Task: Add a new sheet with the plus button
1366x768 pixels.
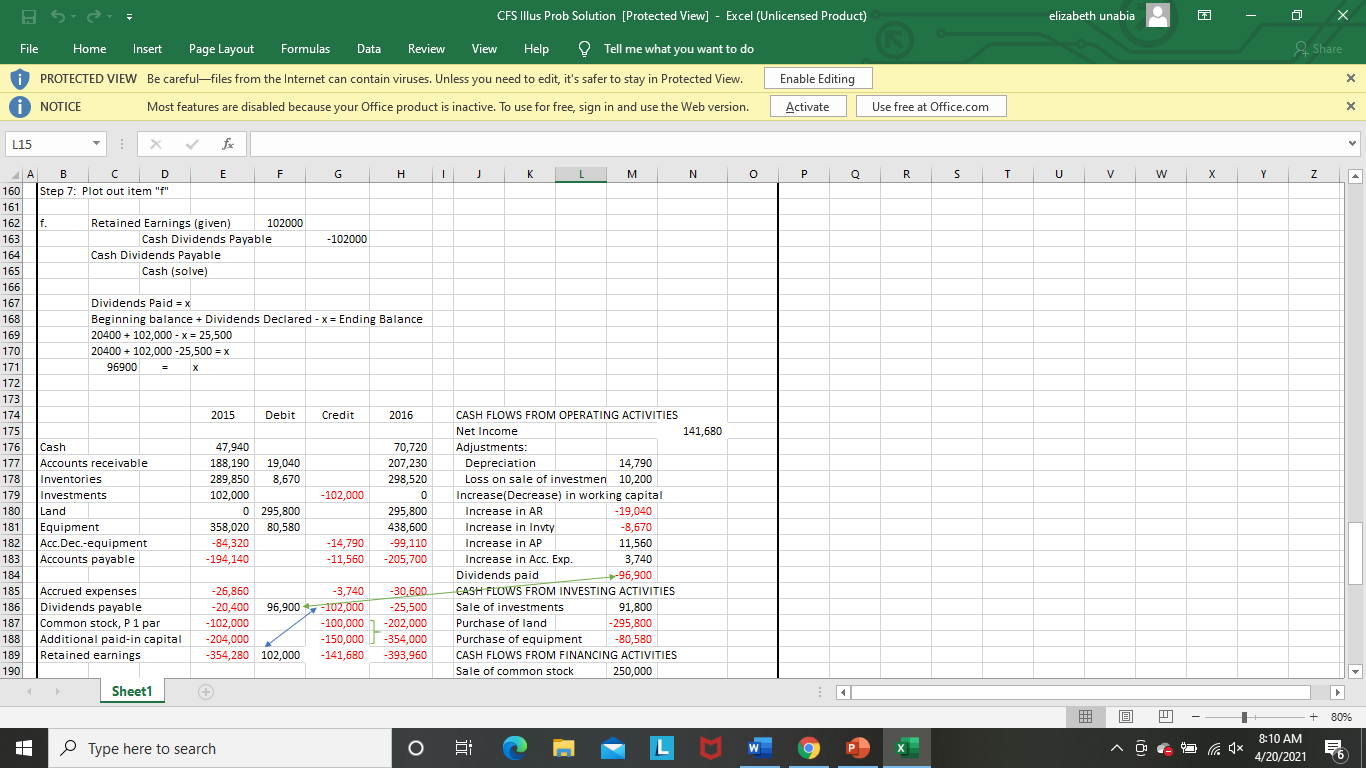Action: pyautogui.click(x=205, y=690)
